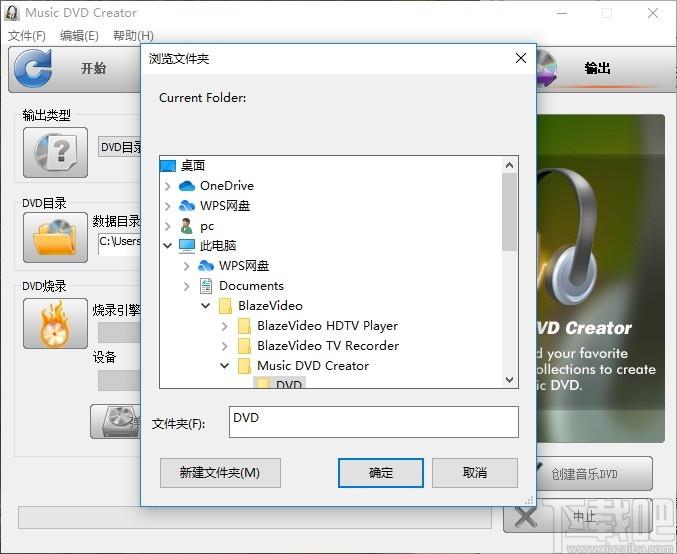
Task: Close the 浏览文件夹 dialog
Action: tap(521, 58)
